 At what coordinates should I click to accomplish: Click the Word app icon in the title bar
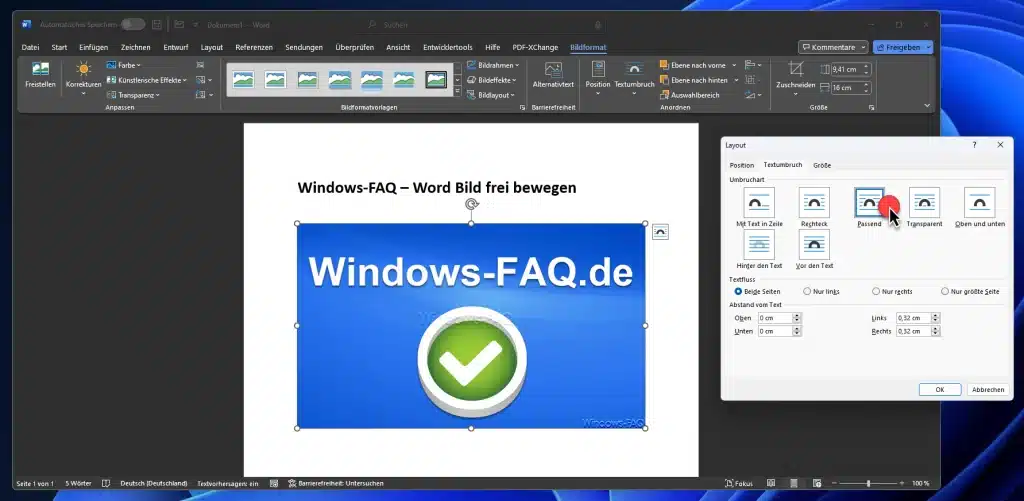26,25
